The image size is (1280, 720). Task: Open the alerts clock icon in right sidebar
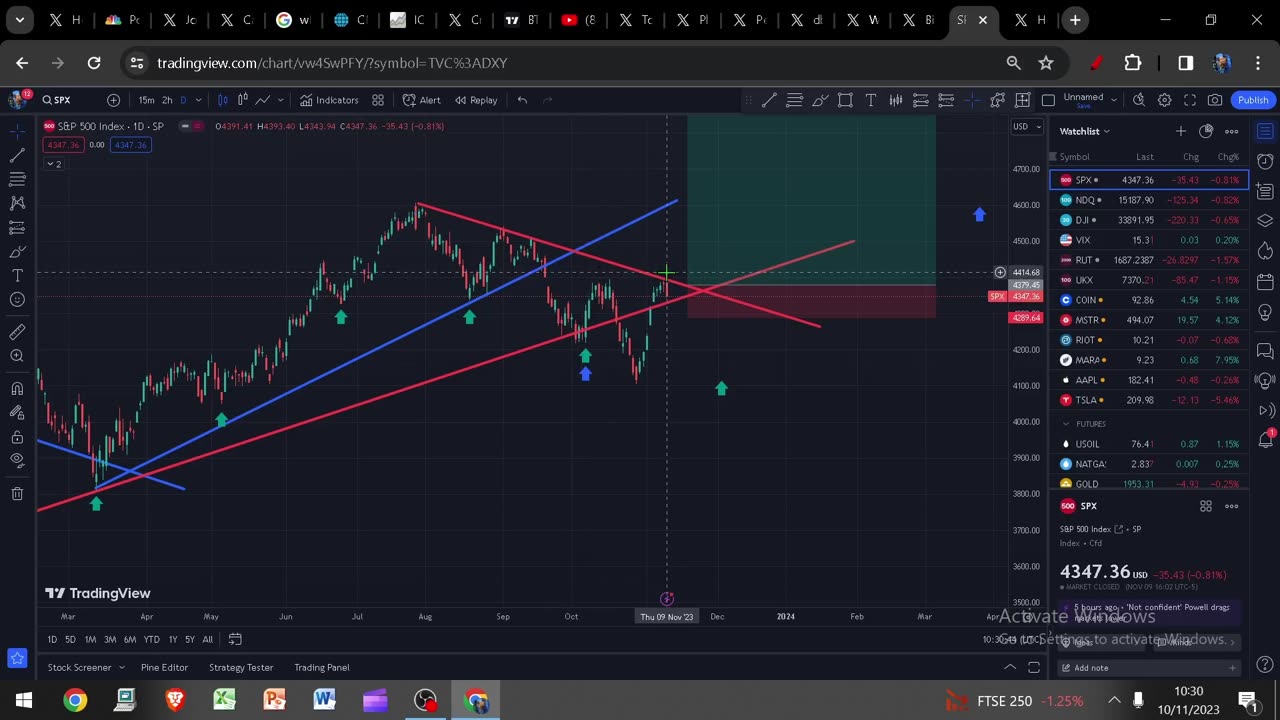point(1265,161)
